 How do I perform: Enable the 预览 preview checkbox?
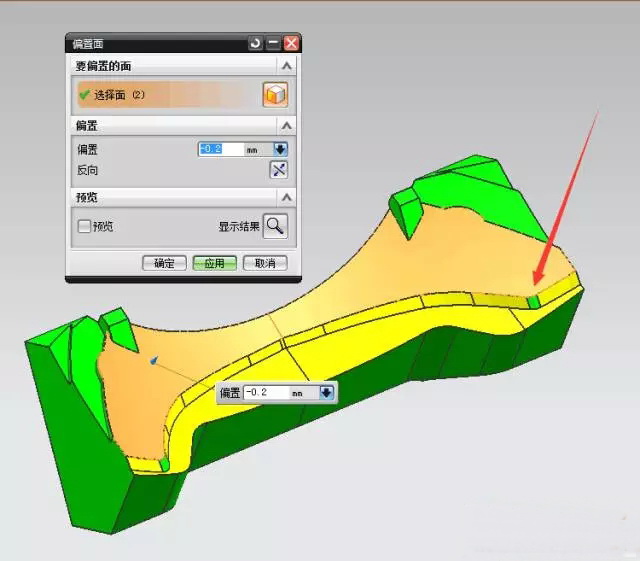[x=84, y=227]
